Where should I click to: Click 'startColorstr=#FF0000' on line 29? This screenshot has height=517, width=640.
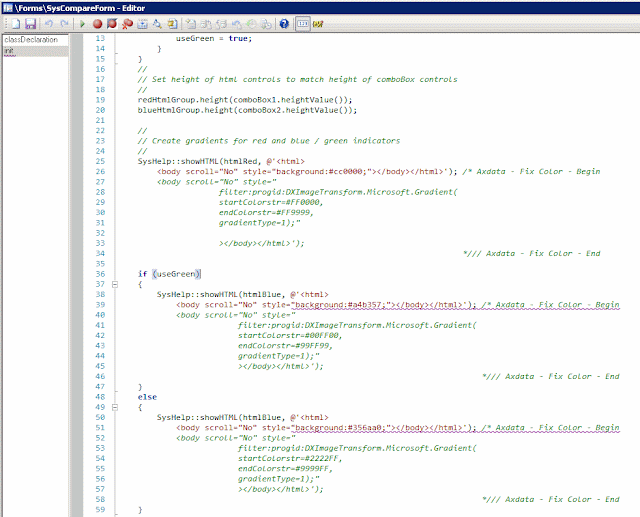tap(271, 202)
